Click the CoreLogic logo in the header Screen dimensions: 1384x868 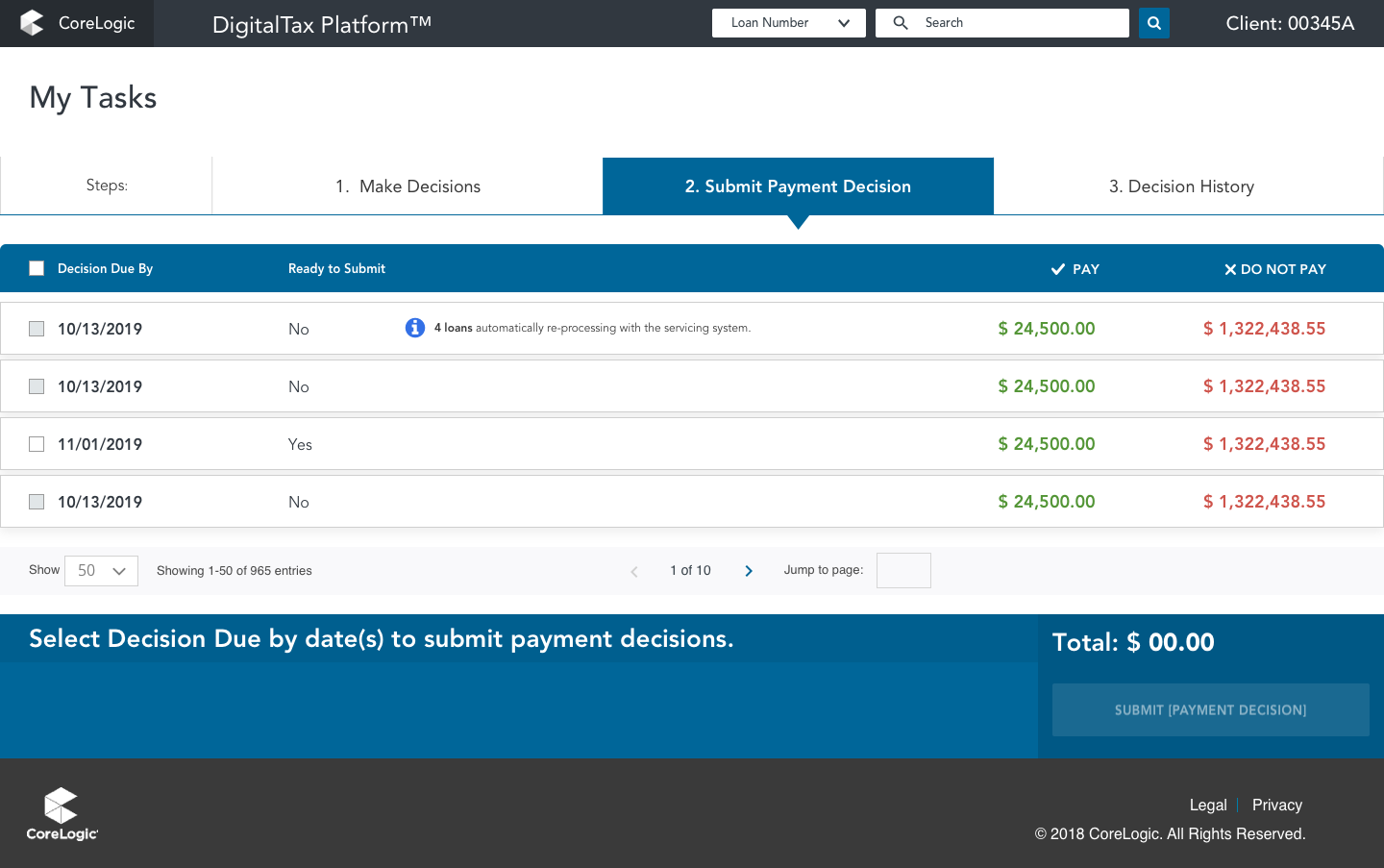click(78, 23)
